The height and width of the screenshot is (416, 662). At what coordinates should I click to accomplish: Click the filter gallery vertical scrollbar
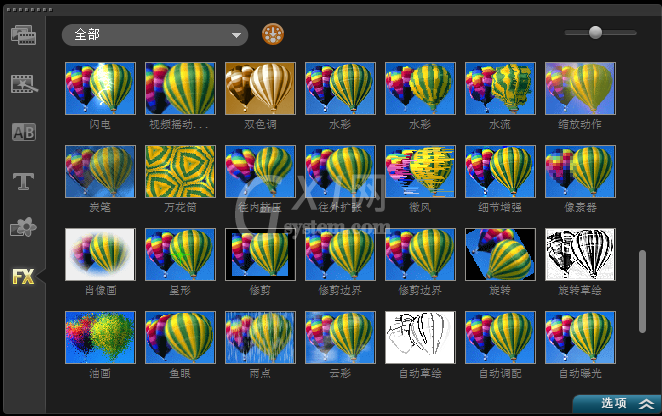[642, 291]
